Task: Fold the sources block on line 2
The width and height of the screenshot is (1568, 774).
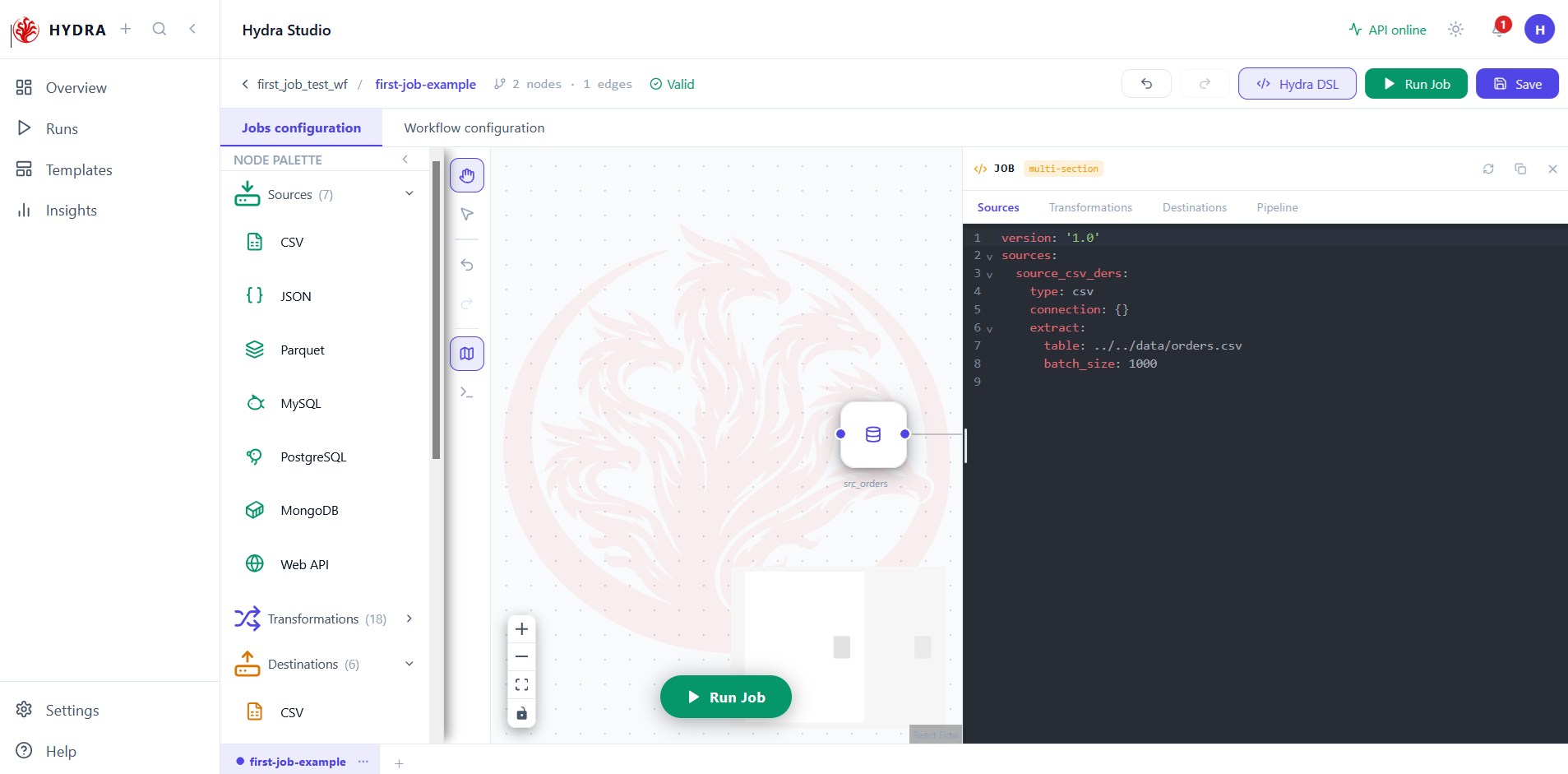Action: (x=989, y=257)
